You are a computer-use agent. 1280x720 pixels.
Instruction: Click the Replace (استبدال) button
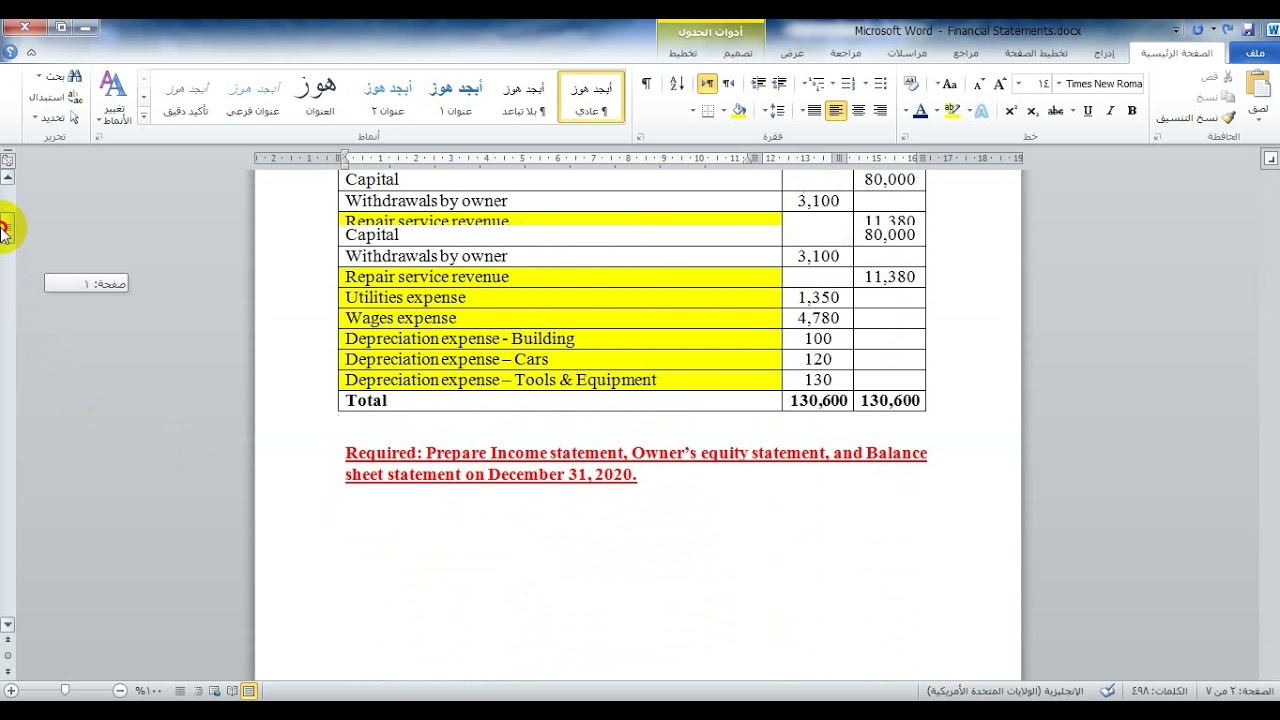click(56, 97)
